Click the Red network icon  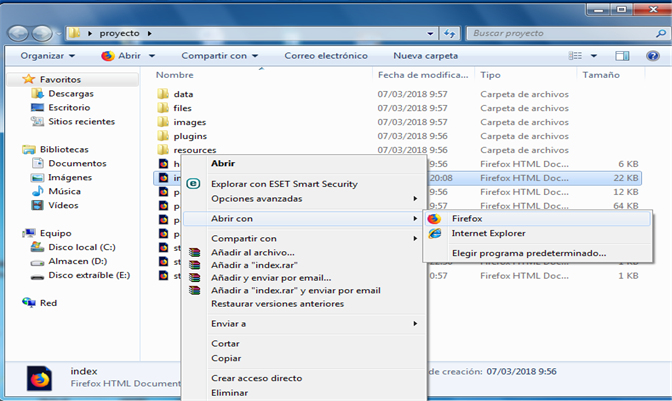(28, 302)
